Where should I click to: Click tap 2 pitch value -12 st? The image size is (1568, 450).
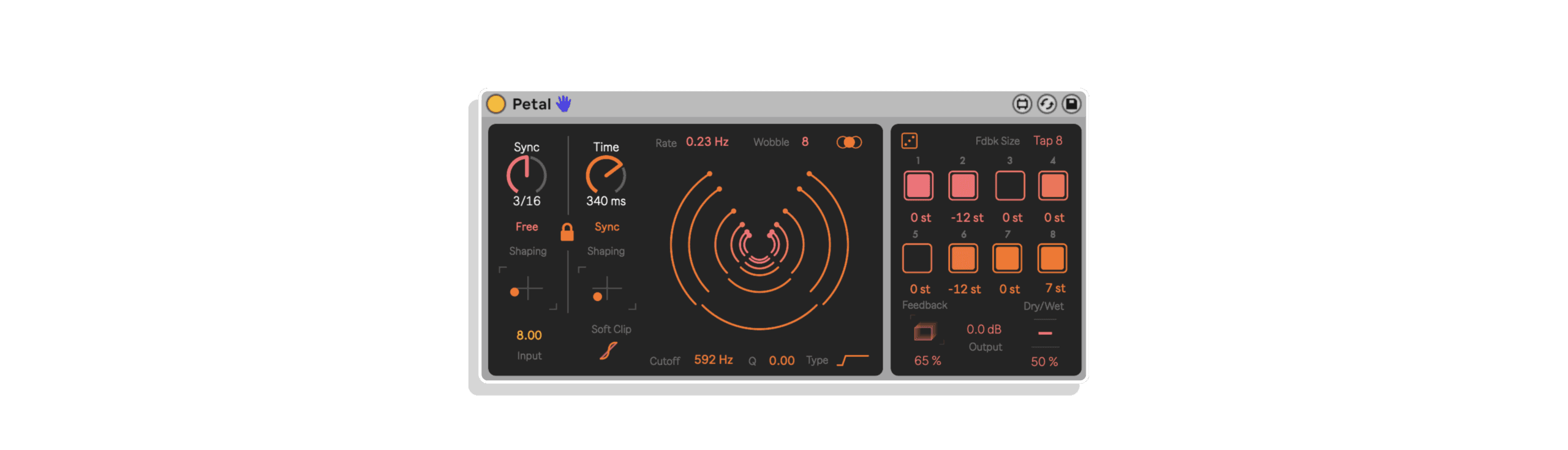click(967, 218)
